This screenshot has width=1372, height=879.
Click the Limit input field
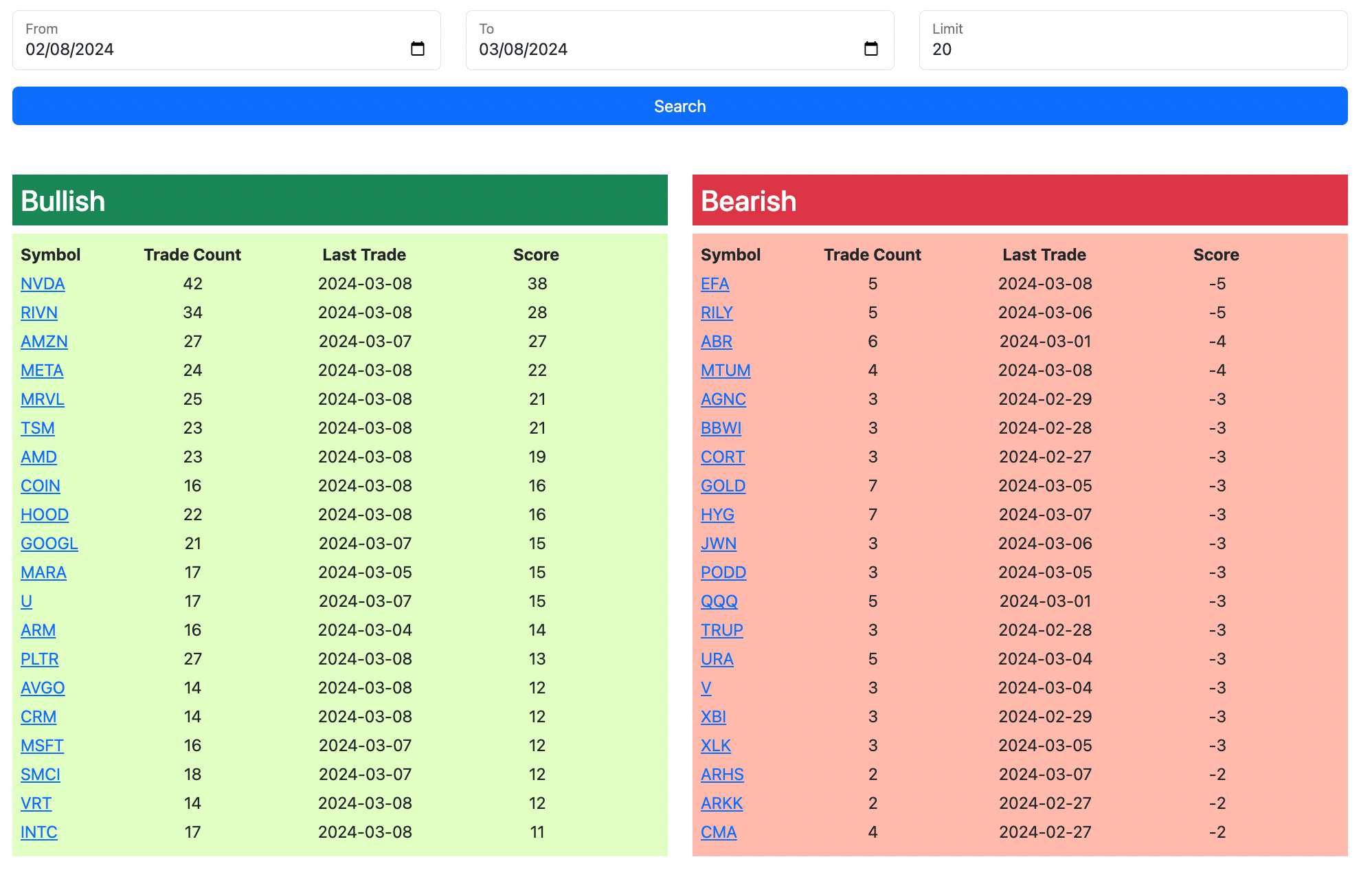tap(1134, 40)
